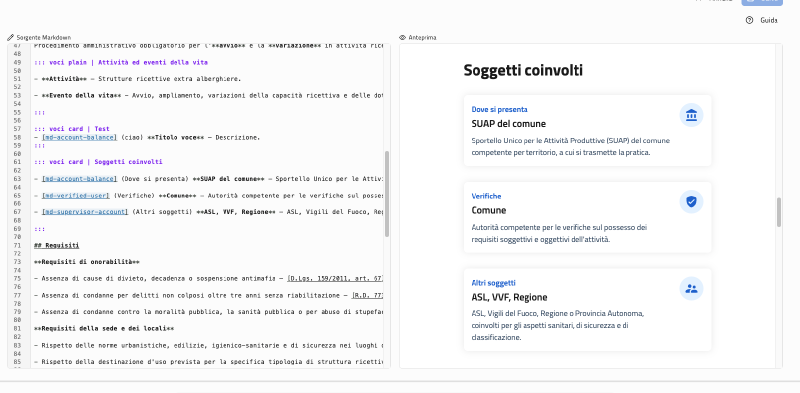Click the '**Attività**' line about Strutture ricettive
The image size is (800, 393).
click(x=138, y=79)
